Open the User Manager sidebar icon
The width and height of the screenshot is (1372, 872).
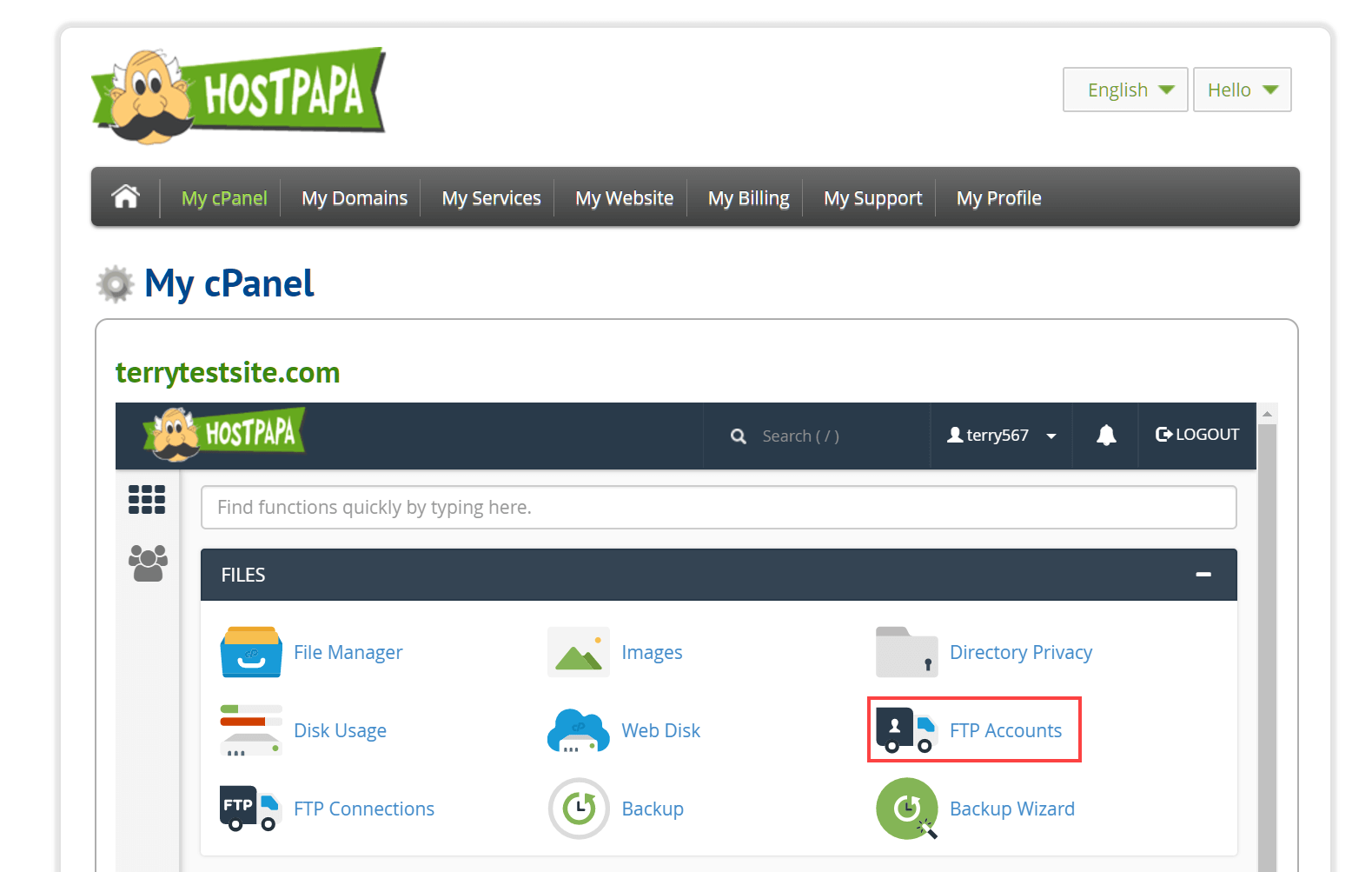pyautogui.click(x=148, y=563)
